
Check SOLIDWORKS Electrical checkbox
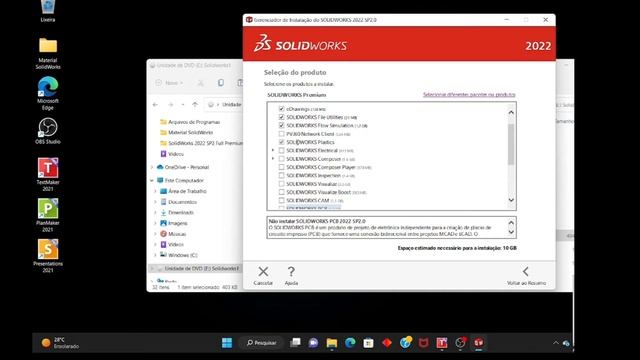click(x=281, y=150)
